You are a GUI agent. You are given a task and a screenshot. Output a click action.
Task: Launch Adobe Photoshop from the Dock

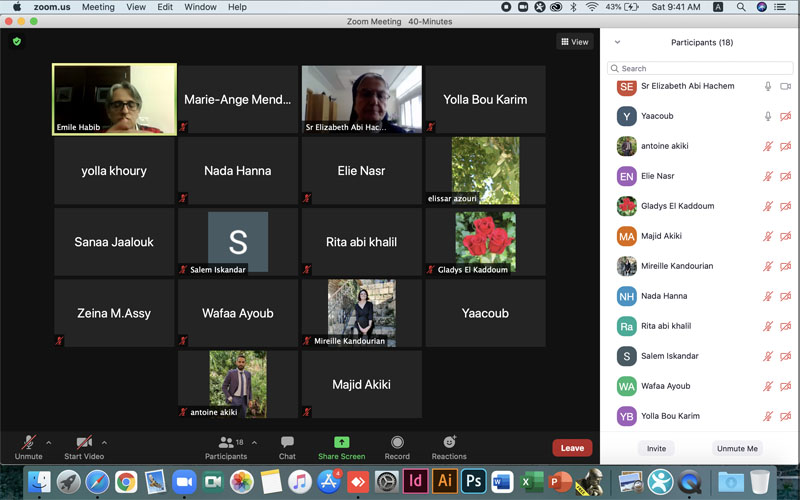click(473, 481)
